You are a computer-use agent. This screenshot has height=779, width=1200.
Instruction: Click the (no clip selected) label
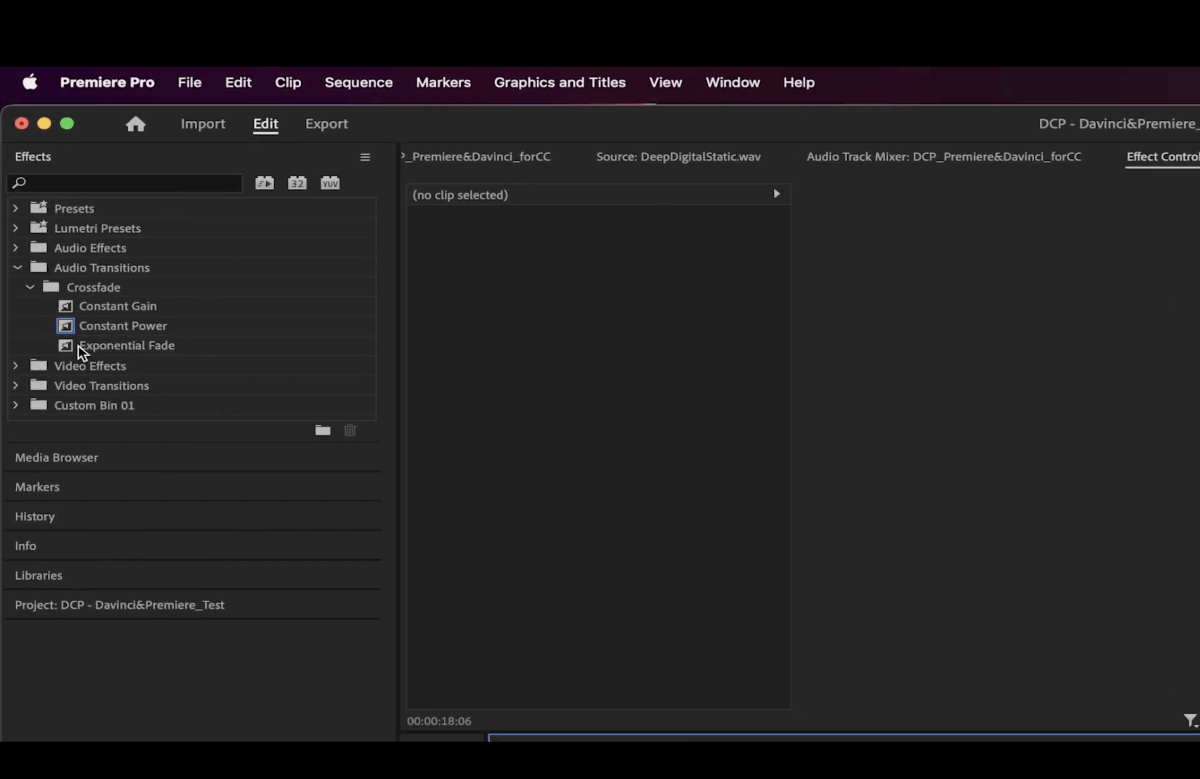point(460,195)
